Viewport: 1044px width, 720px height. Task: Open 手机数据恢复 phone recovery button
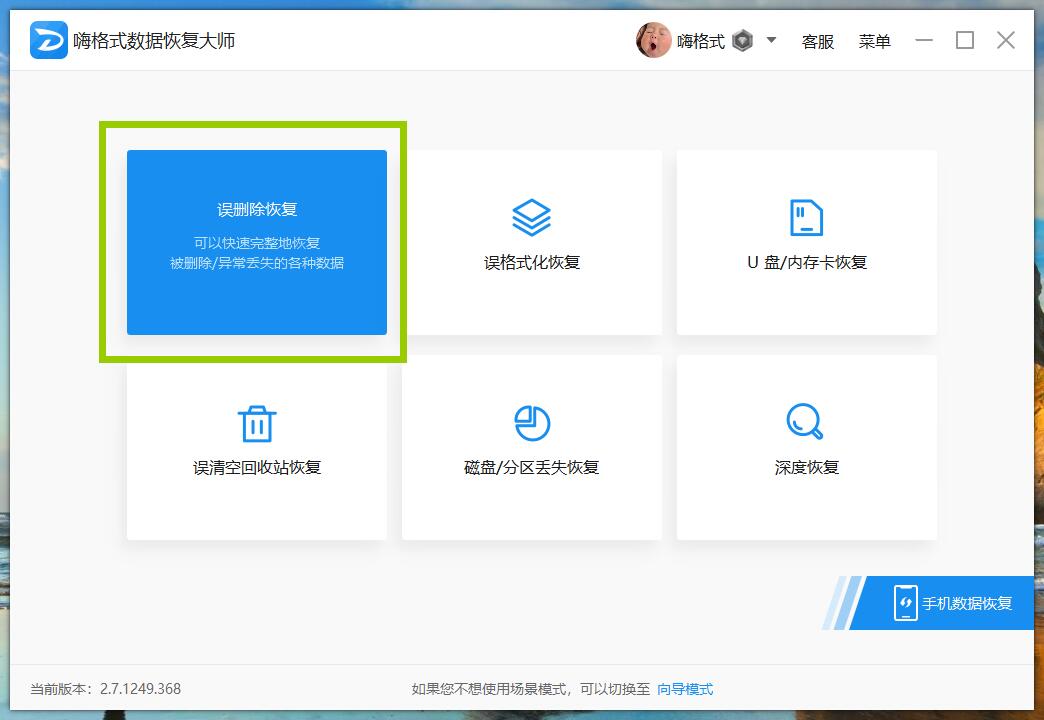point(941,603)
